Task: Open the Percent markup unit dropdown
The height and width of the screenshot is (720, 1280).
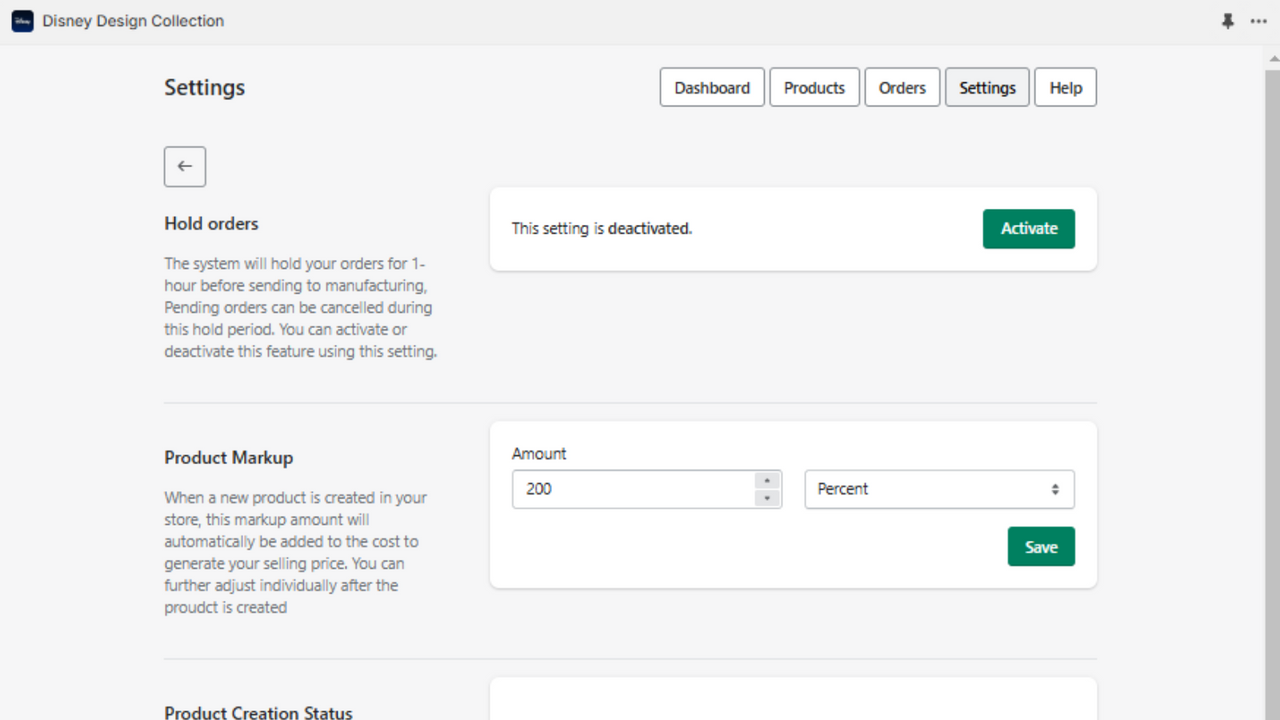Action: coord(939,489)
